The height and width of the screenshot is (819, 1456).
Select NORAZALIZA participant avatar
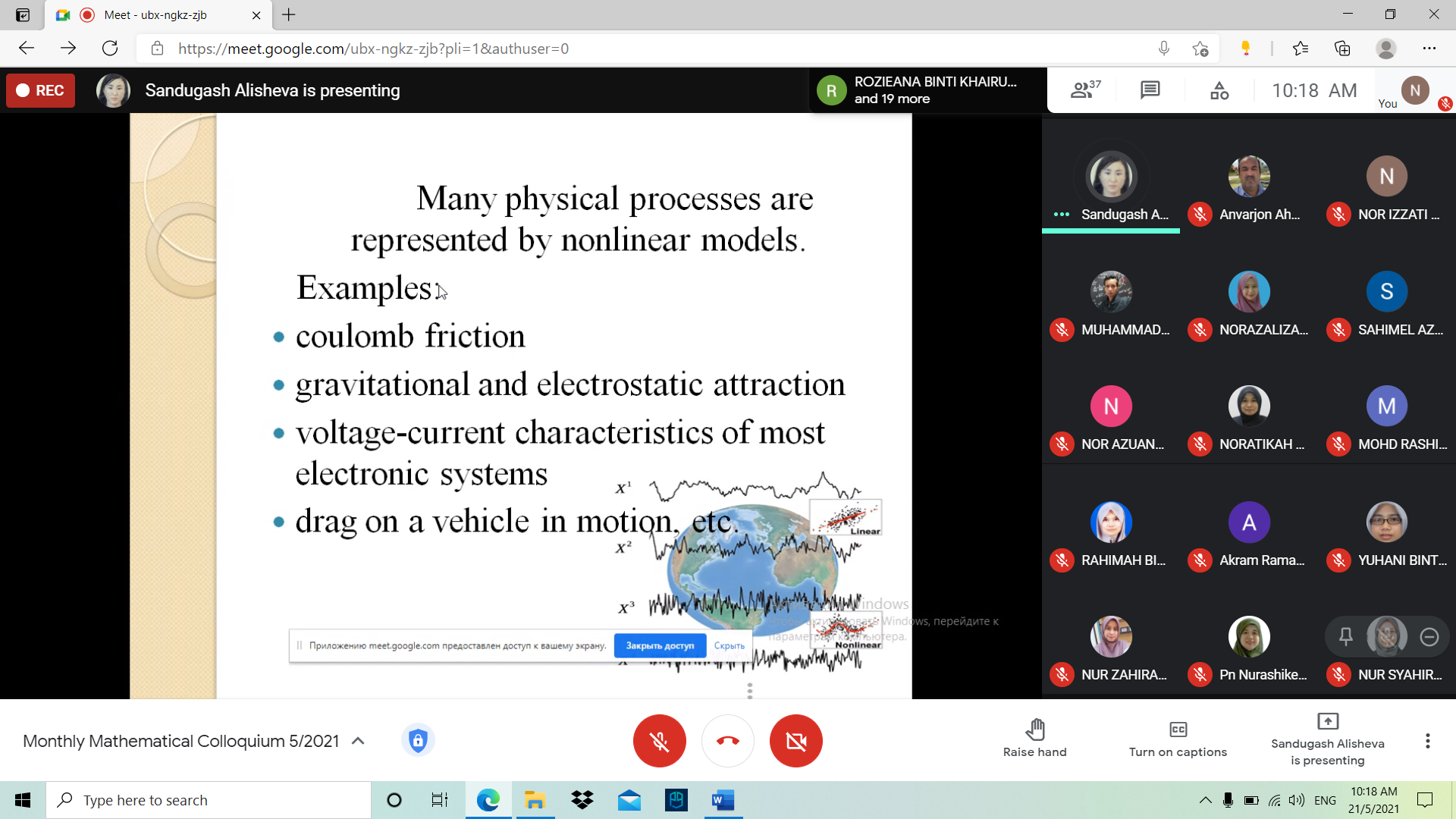1249,291
